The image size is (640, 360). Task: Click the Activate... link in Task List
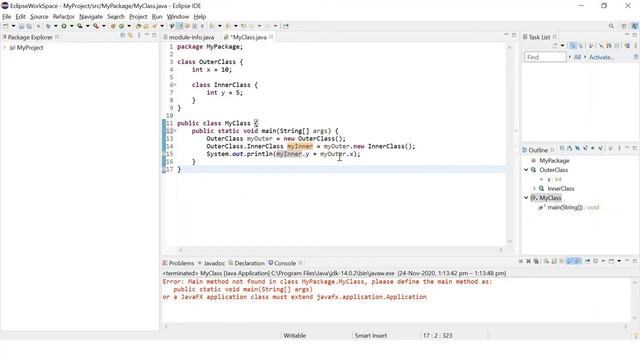pos(601,57)
